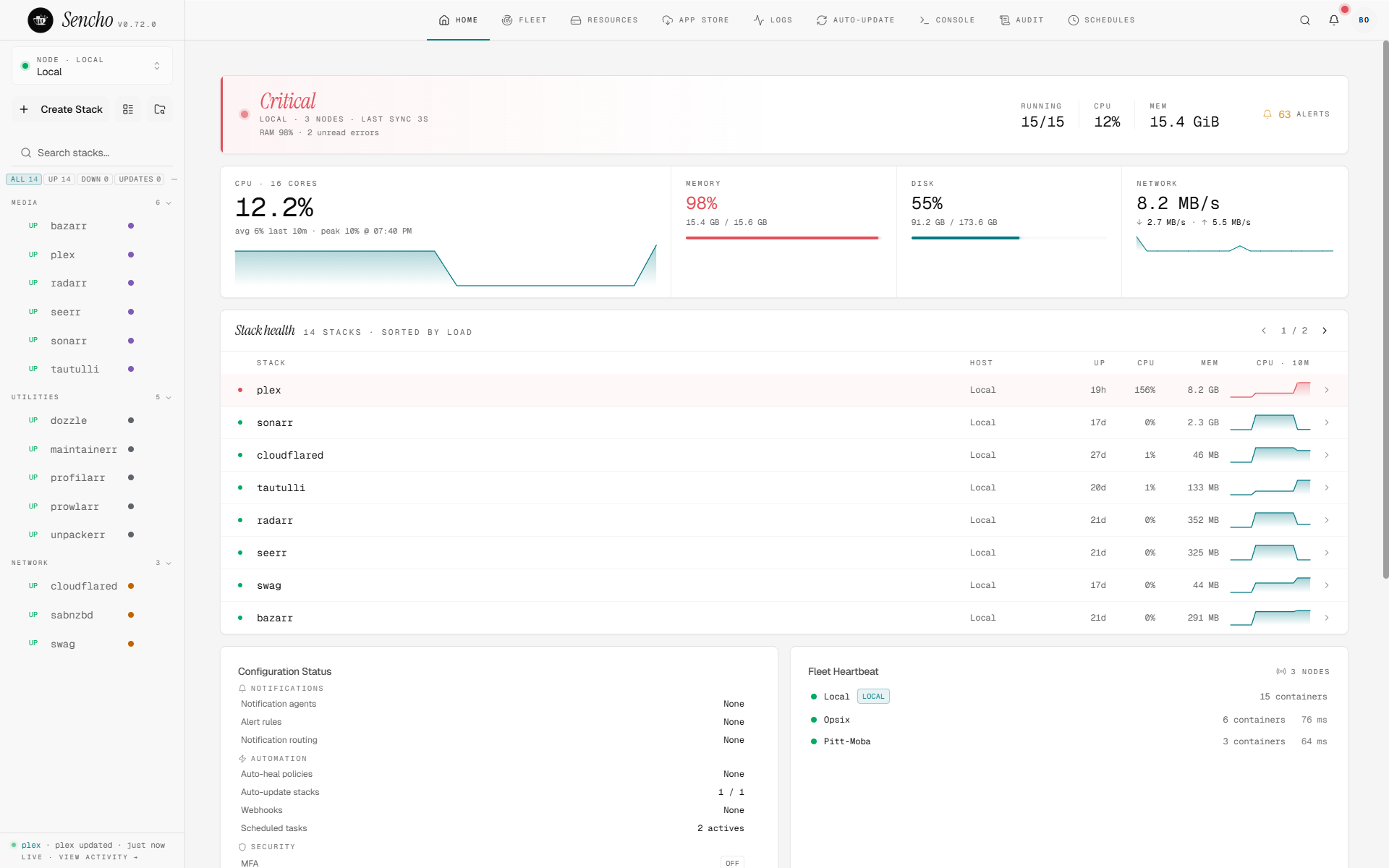Toggle the MFA OFF switch
Image resolution: width=1389 pixels, height=868 pixels.
pyautogui.click(x=732, y=862)
